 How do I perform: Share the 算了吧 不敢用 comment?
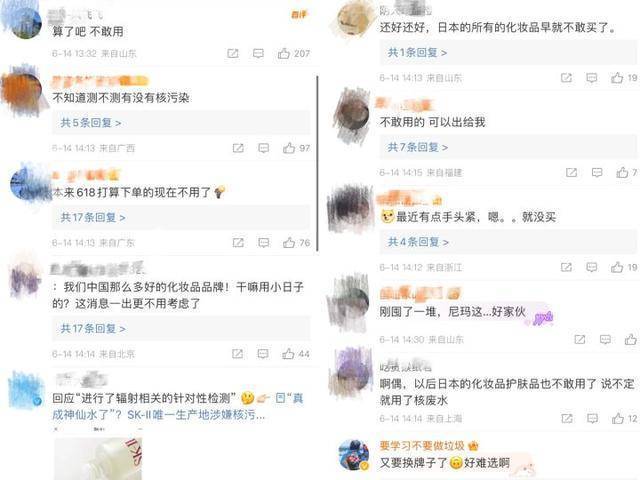(233, 53)
